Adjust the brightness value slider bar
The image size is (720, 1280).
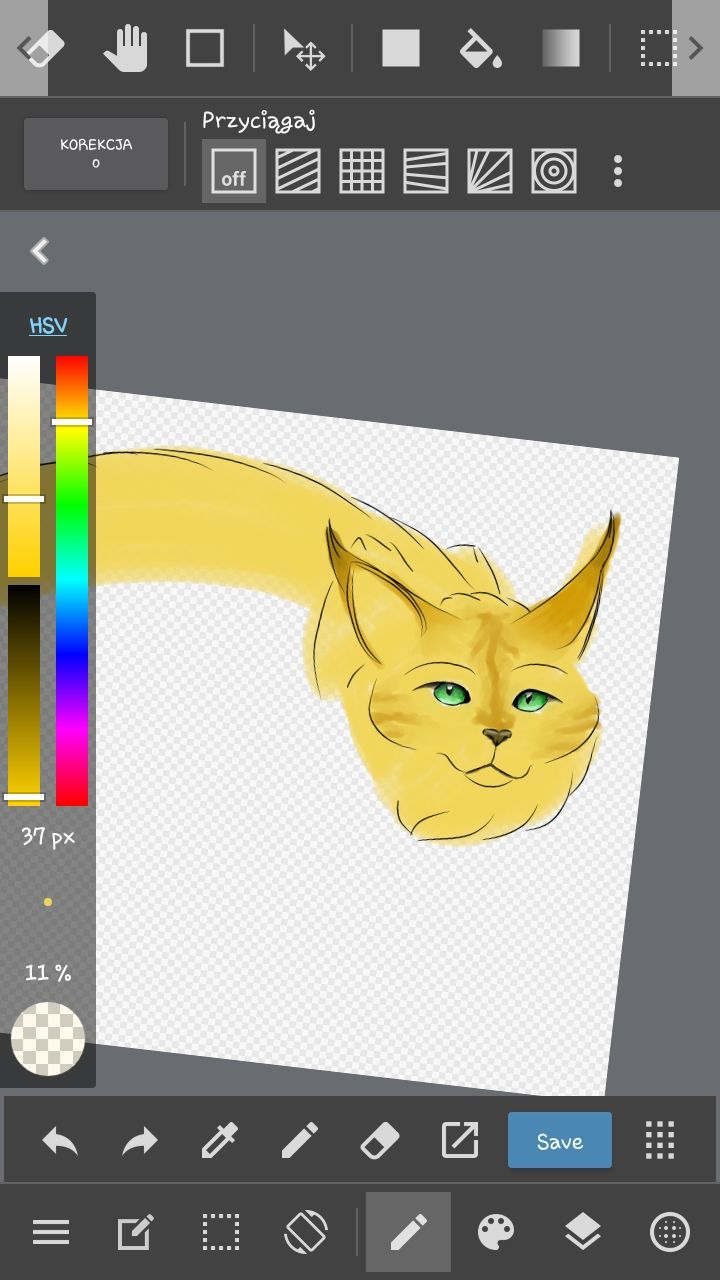click(x=24, y=695)
